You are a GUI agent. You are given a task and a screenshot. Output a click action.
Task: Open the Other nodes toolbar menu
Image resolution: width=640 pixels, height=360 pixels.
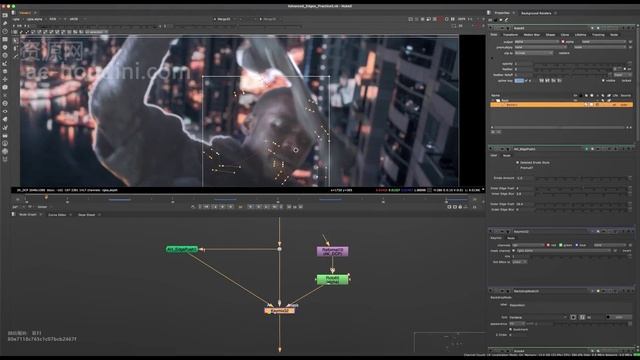pyautogui.click(x=5, y=135)
